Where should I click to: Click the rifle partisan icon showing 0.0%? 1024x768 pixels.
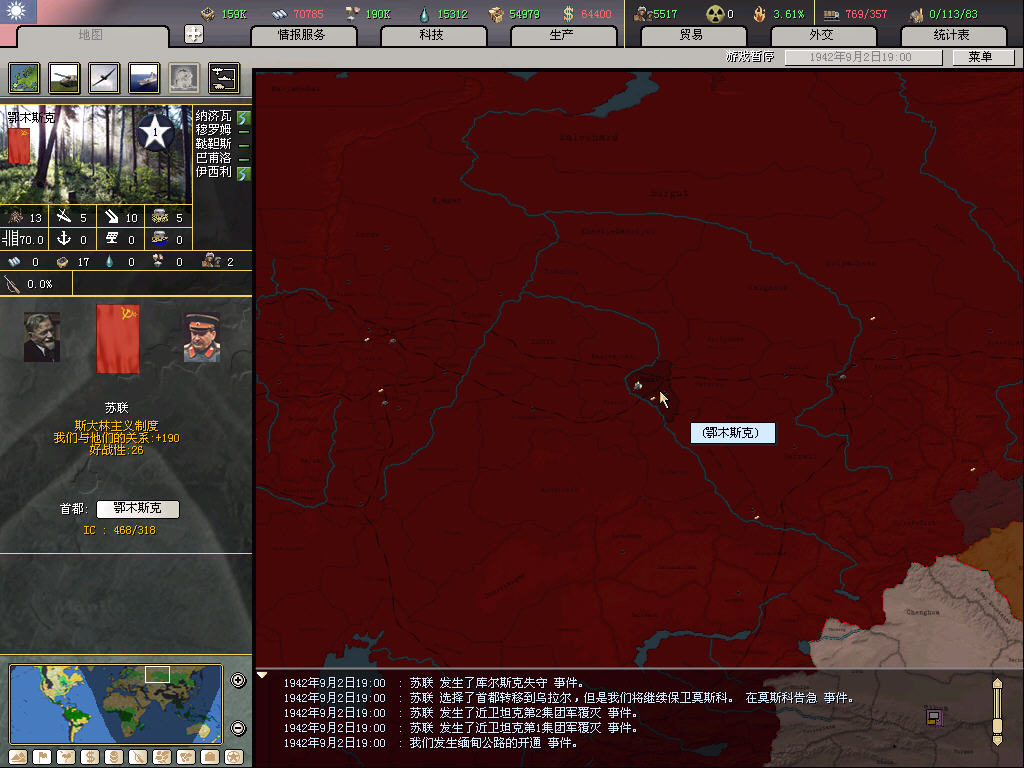pos(12,284)
